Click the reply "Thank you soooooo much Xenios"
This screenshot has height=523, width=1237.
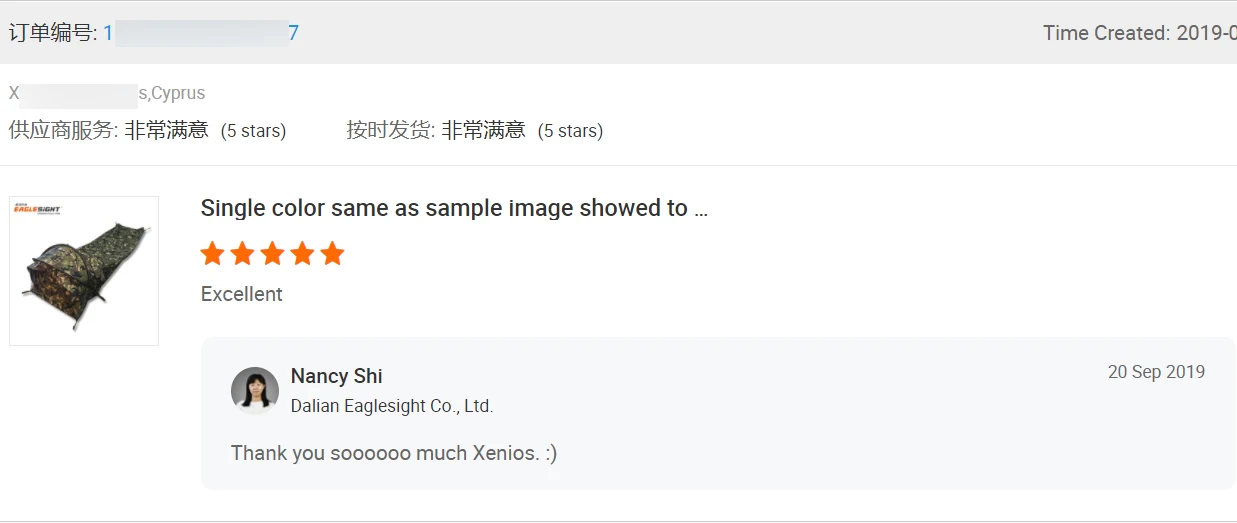click(x=394, y=453)
